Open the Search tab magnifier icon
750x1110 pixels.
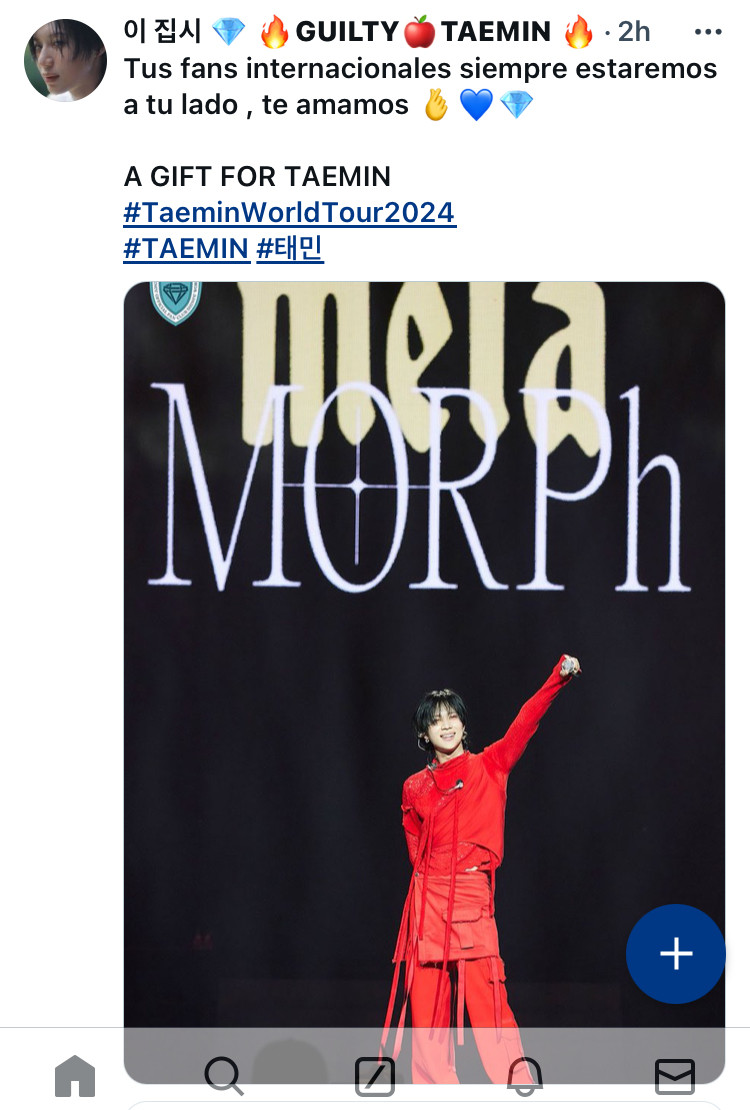tap(225, 1076)
